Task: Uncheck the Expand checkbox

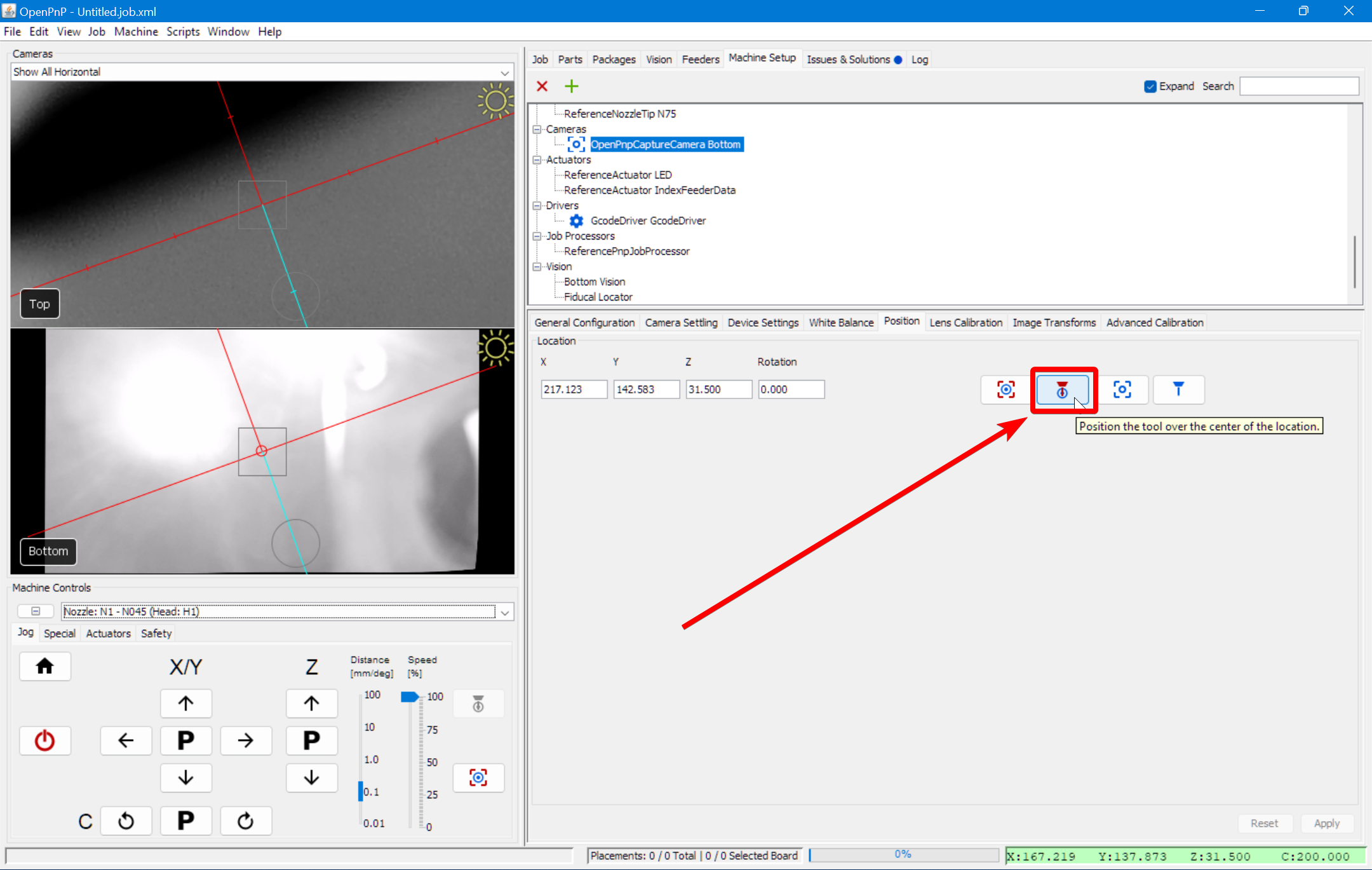Action: click(x=1150, y=86)
